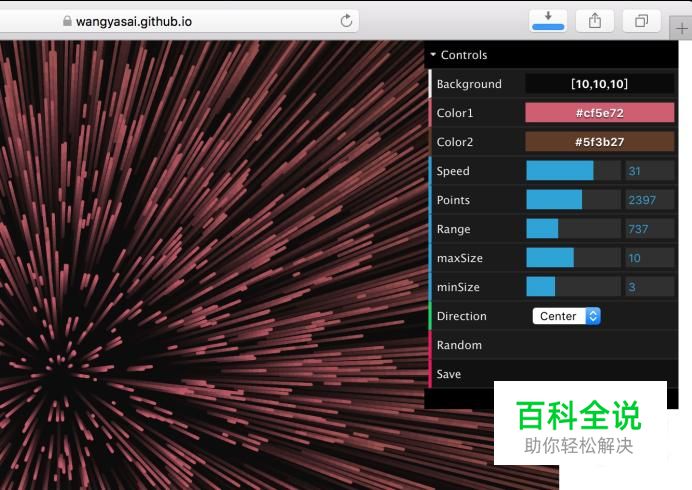Reload the wangyasai.github.io page

(x=346, y=20)
